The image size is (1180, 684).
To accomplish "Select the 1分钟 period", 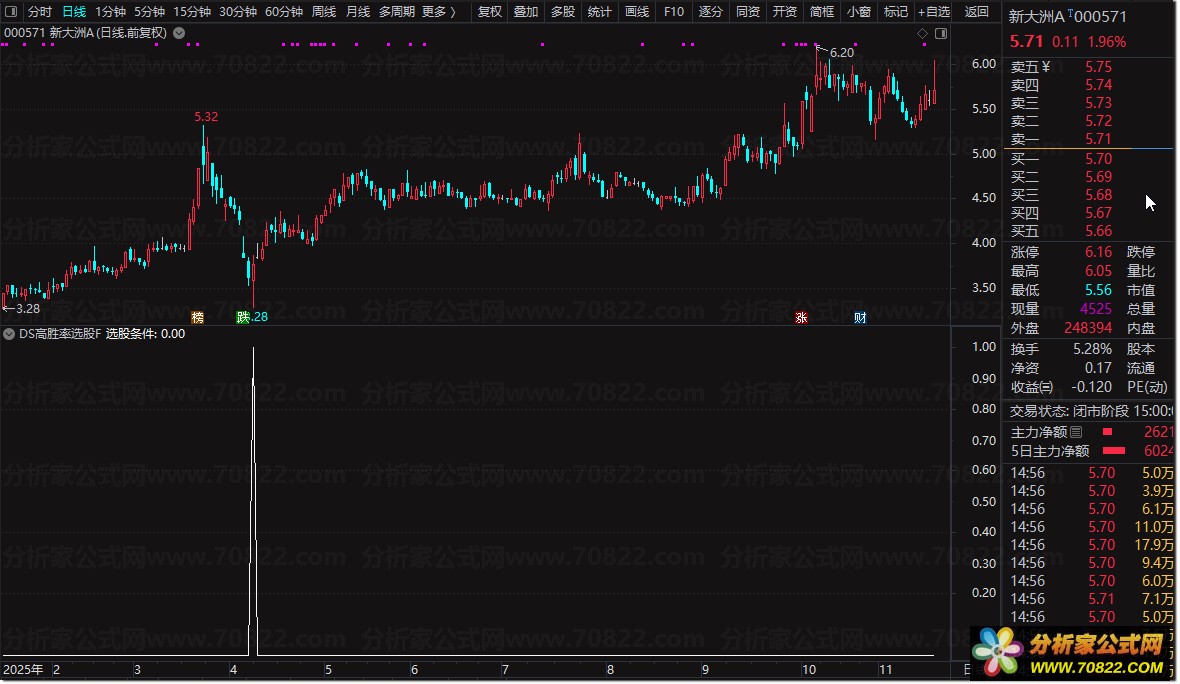I will click(x=110, y=11).
